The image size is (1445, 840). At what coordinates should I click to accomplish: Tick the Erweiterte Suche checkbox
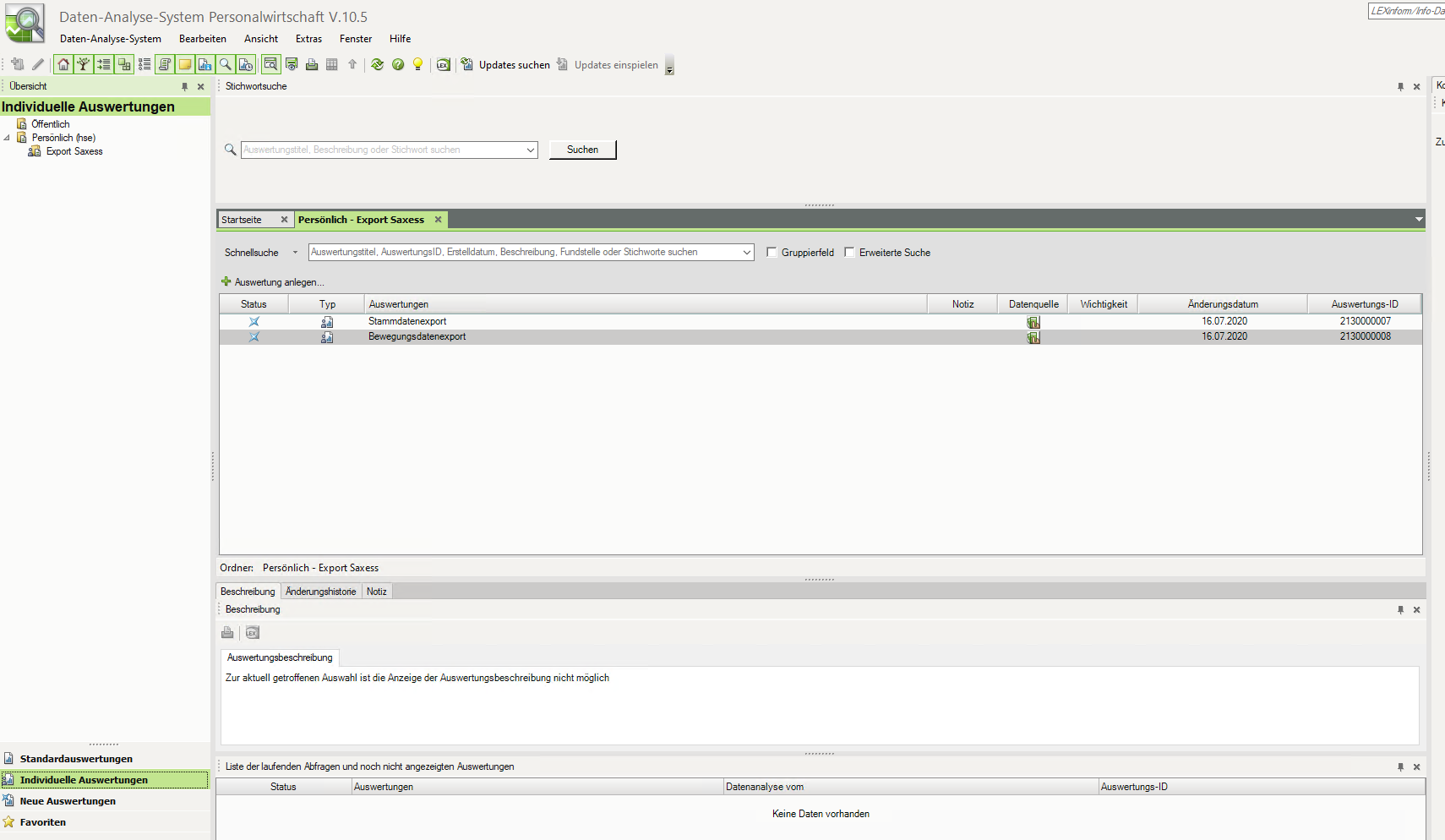849,252
